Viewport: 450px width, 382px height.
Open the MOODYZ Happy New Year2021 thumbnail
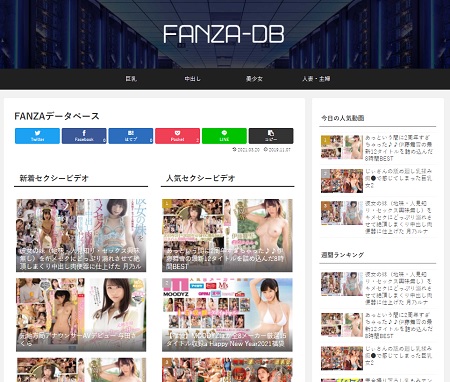(x=227, y=315)
